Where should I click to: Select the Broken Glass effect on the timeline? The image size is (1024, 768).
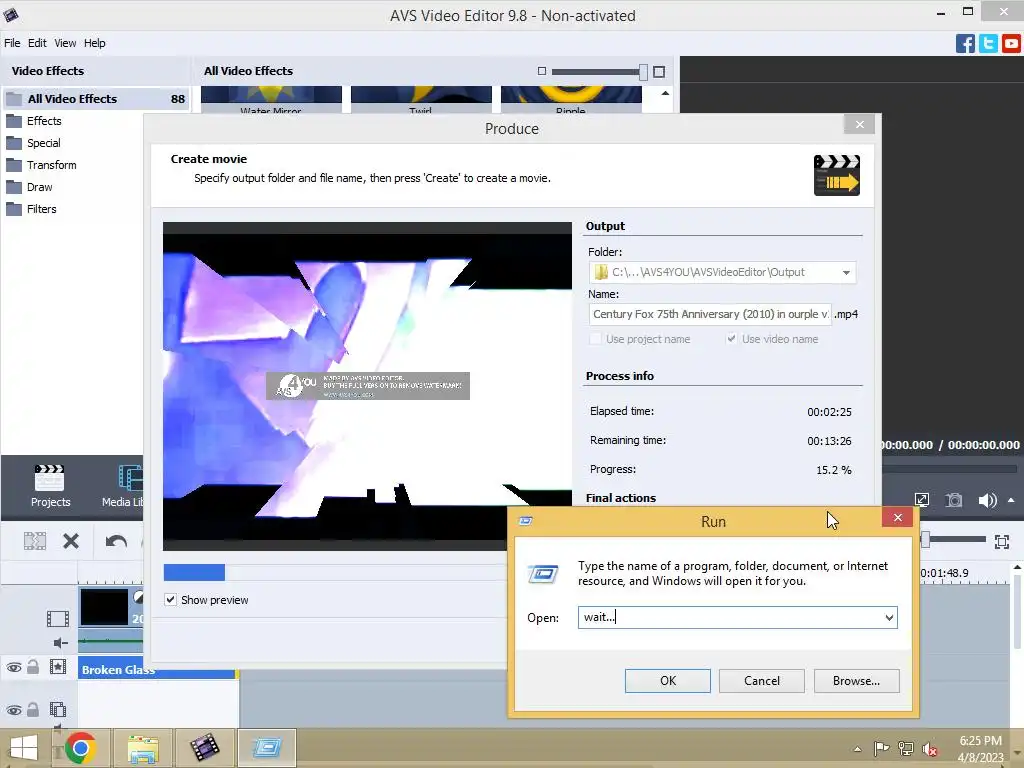[x=157, y=669]
